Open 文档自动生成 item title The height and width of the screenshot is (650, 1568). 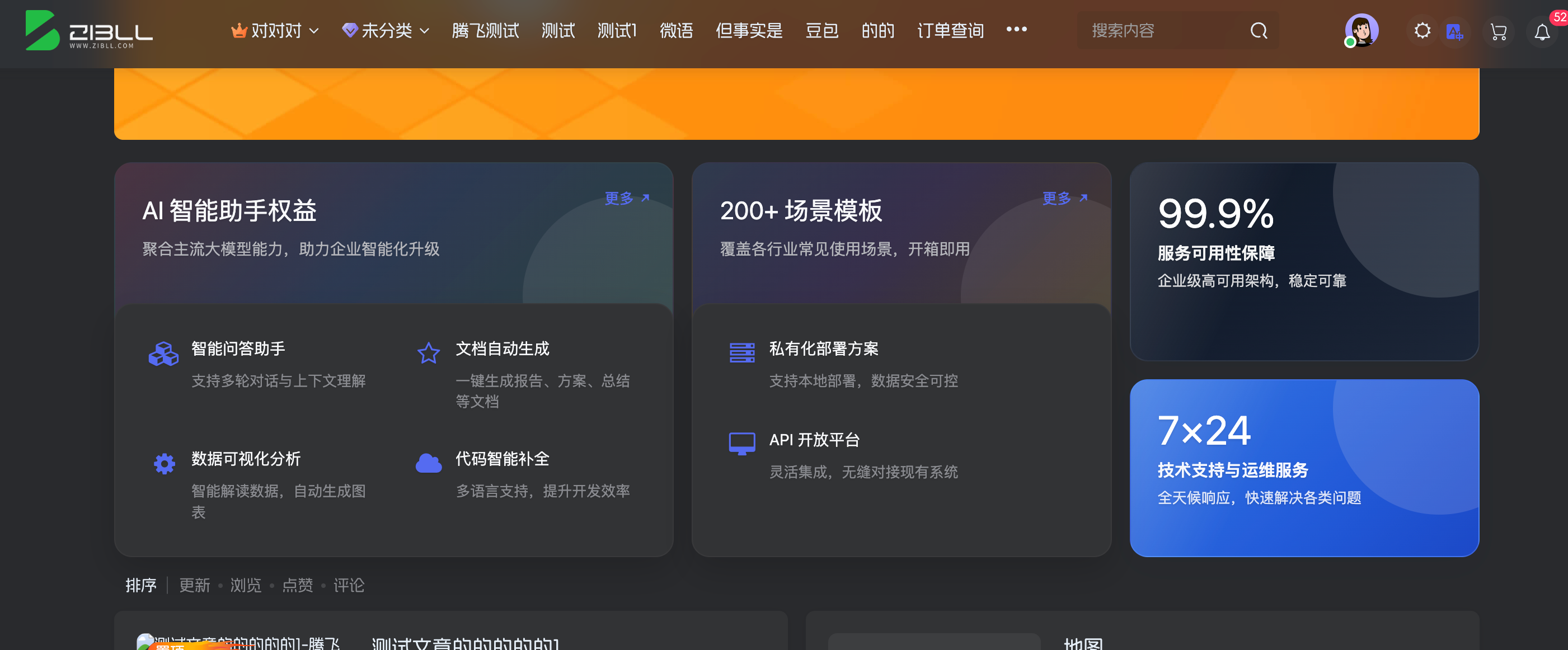tap(502, 348)
